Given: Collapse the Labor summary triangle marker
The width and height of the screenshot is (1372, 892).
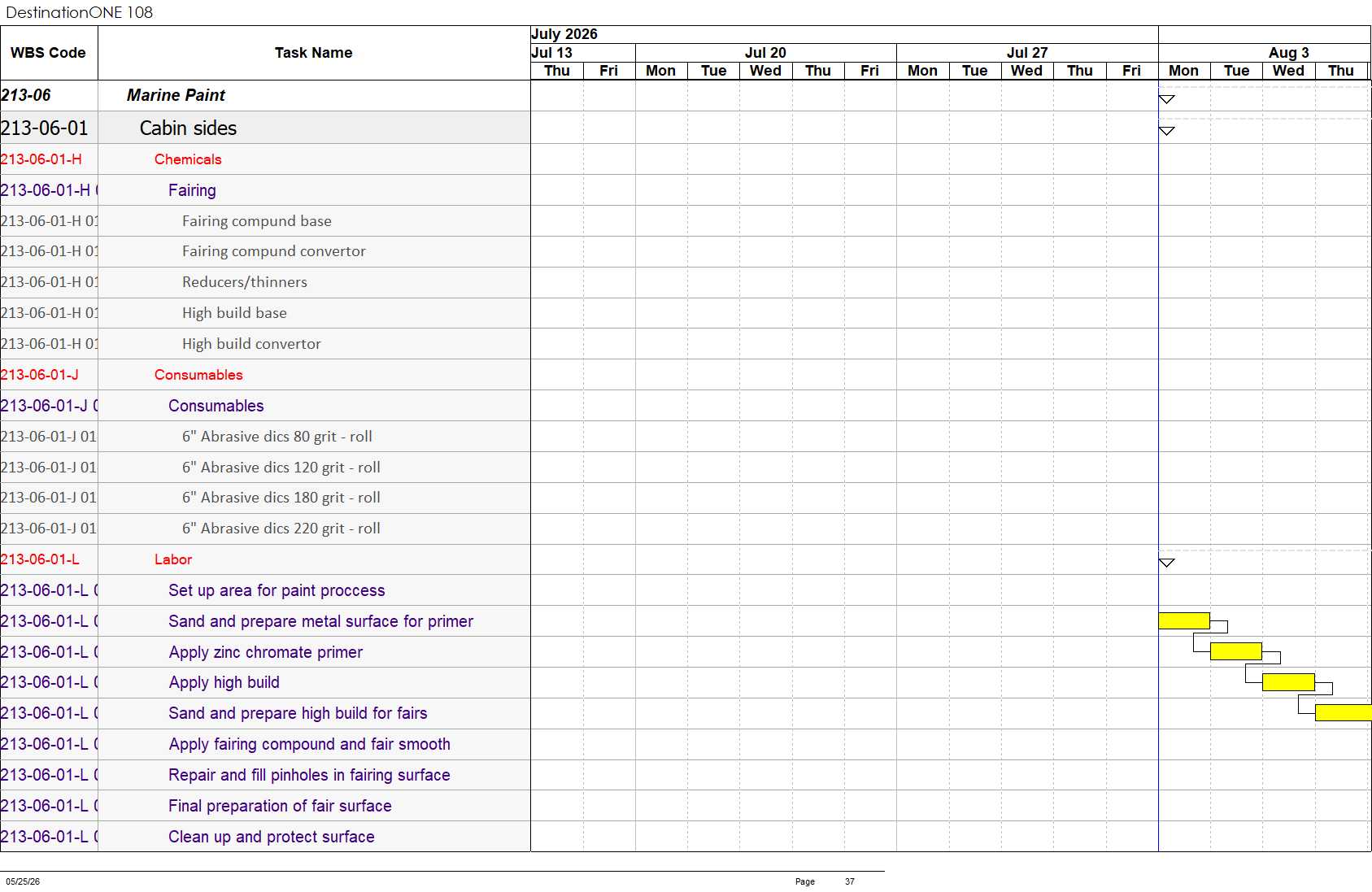Looking at the screenshot, I should (x=1166, y=563).
